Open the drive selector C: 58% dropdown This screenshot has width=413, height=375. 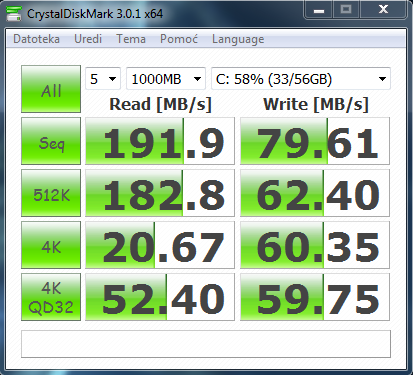[301, 79]
